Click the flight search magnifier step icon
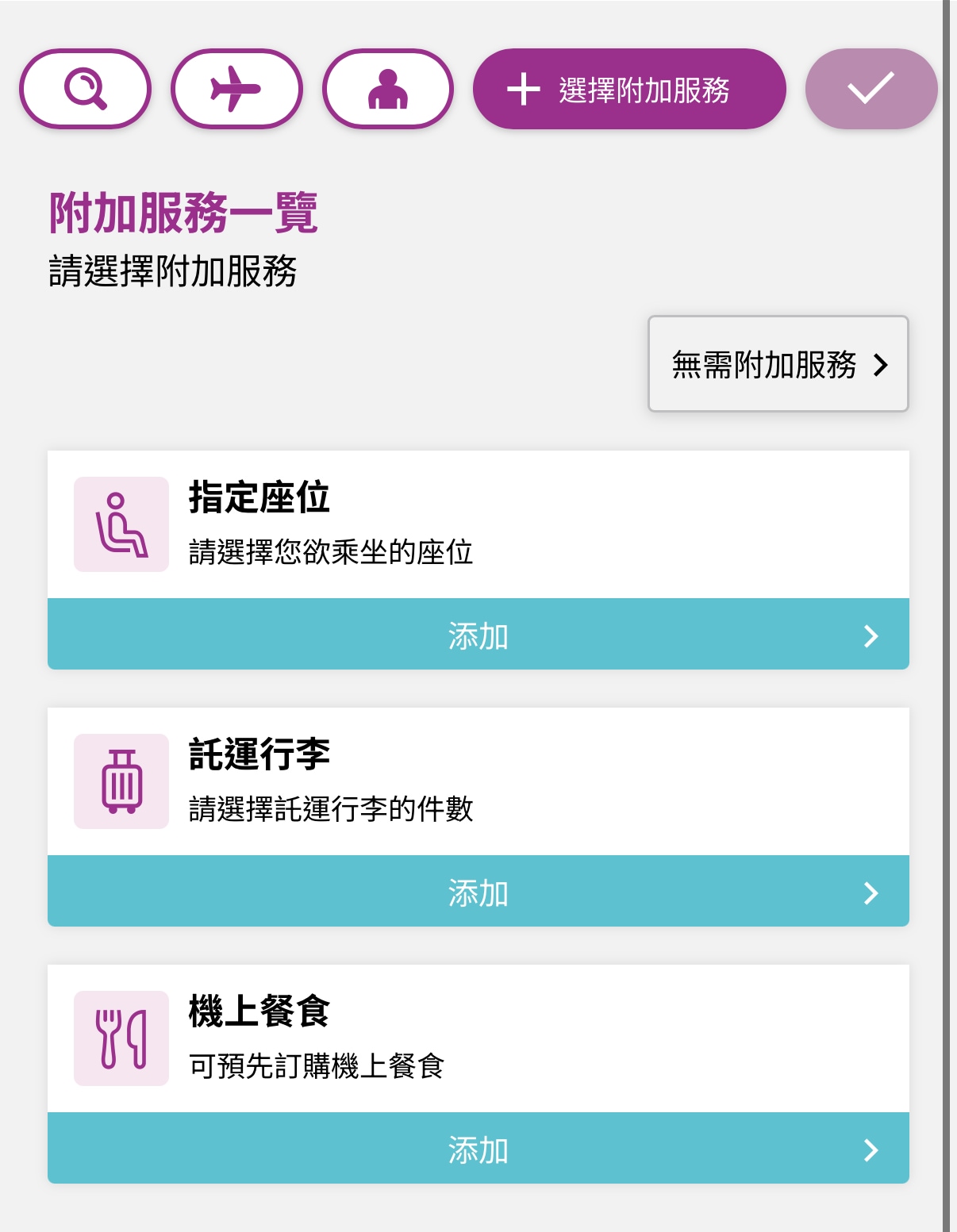The height and width of the screenshot is (1232, 957). (x=85, y=89)
